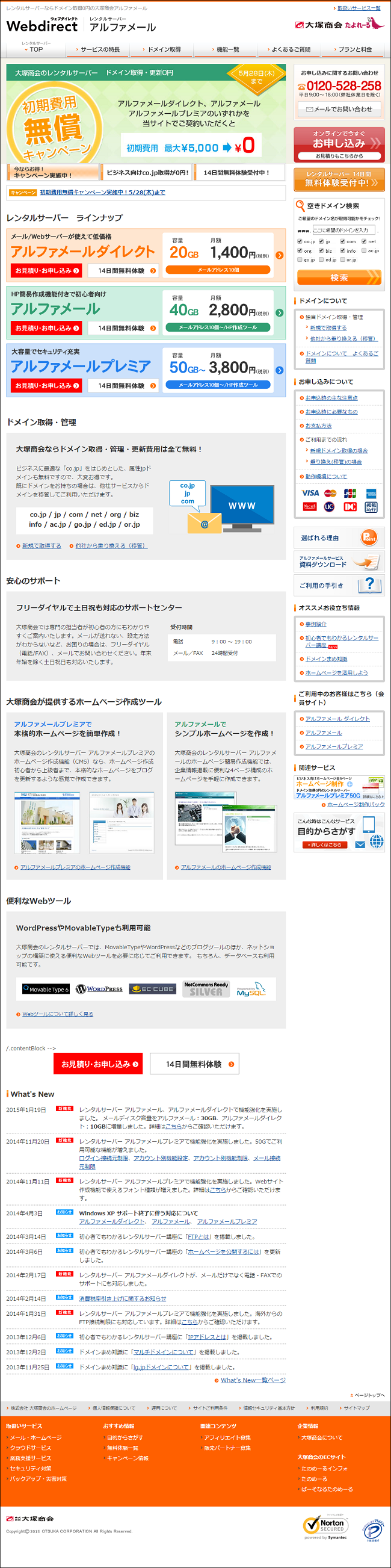
Task: Open the サービスの特長 navigation tab
Action: (x=99, y=49)
